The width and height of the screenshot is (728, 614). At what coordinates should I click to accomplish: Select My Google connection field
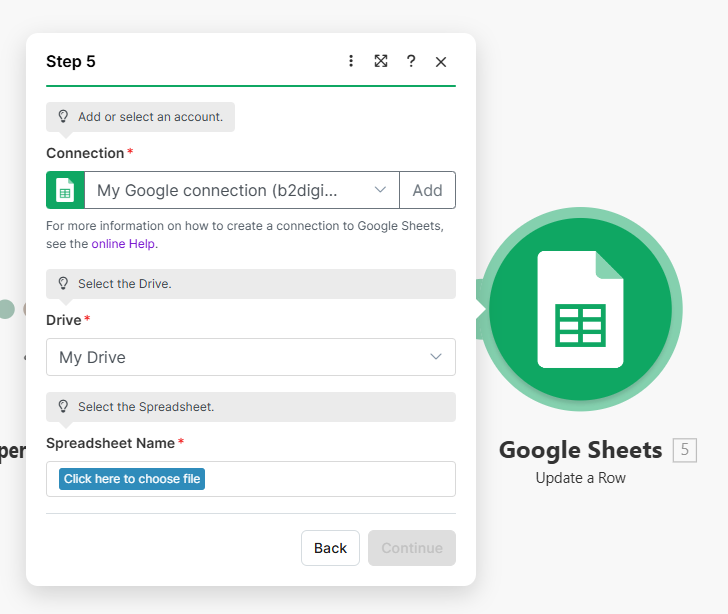(x=241, y=190)
